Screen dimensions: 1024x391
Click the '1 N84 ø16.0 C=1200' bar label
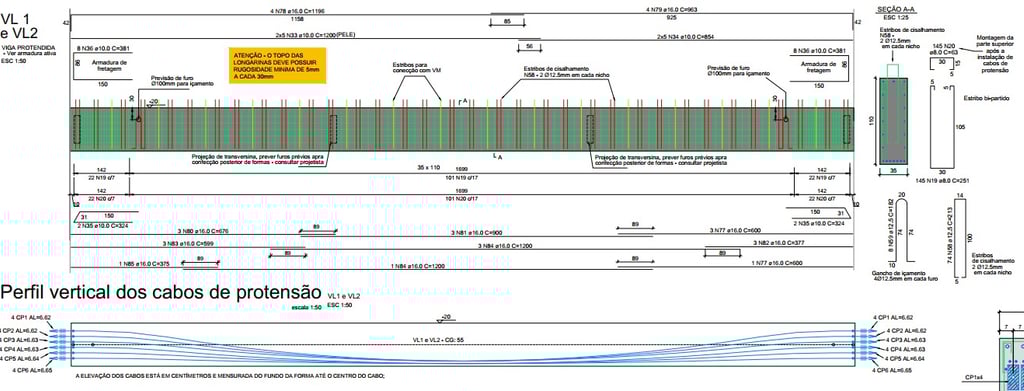tap(417, 266)
